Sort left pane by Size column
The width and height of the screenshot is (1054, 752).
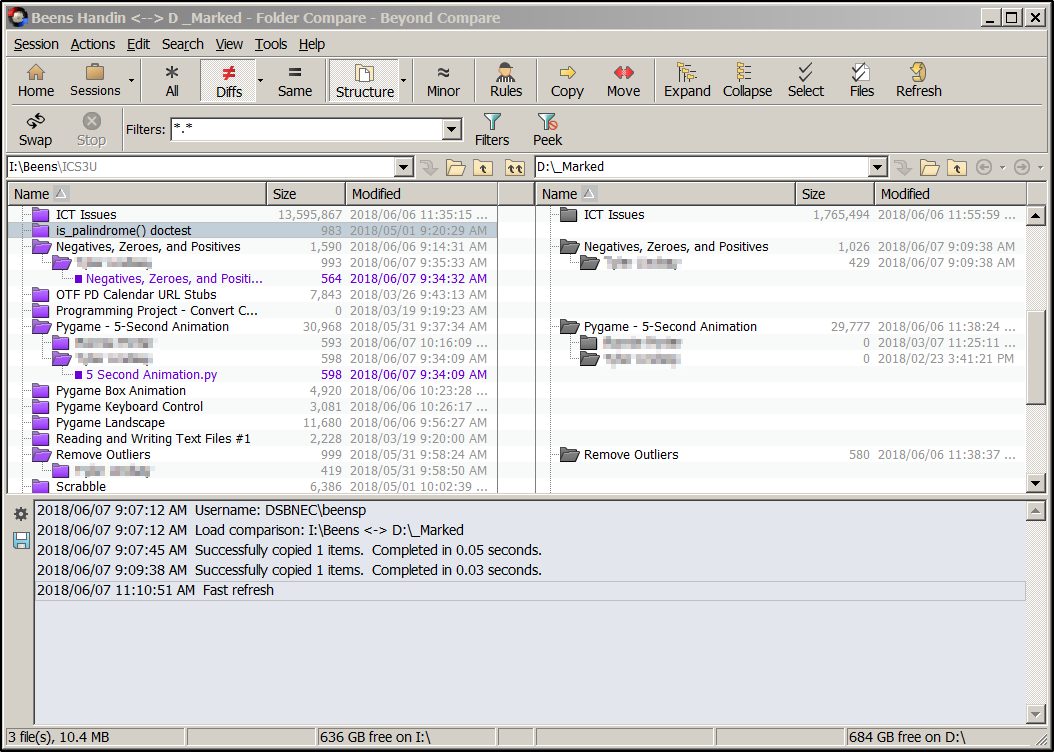[x=306, y=194]
